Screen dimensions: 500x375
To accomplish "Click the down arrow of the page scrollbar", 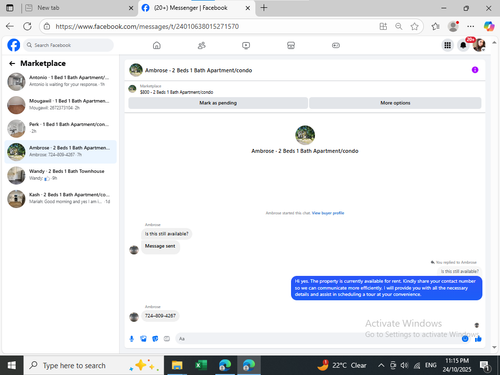I will coord(494,347).
